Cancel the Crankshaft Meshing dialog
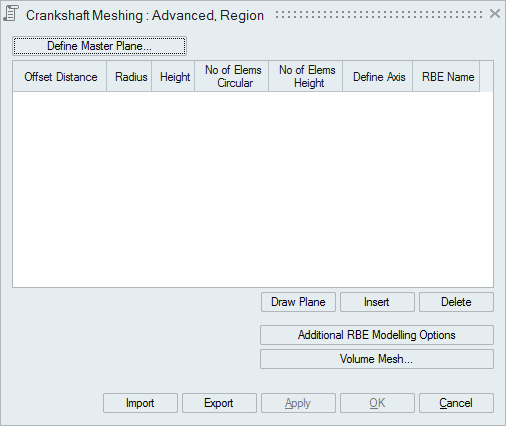506x426 pixels. [x=456, y=403]
